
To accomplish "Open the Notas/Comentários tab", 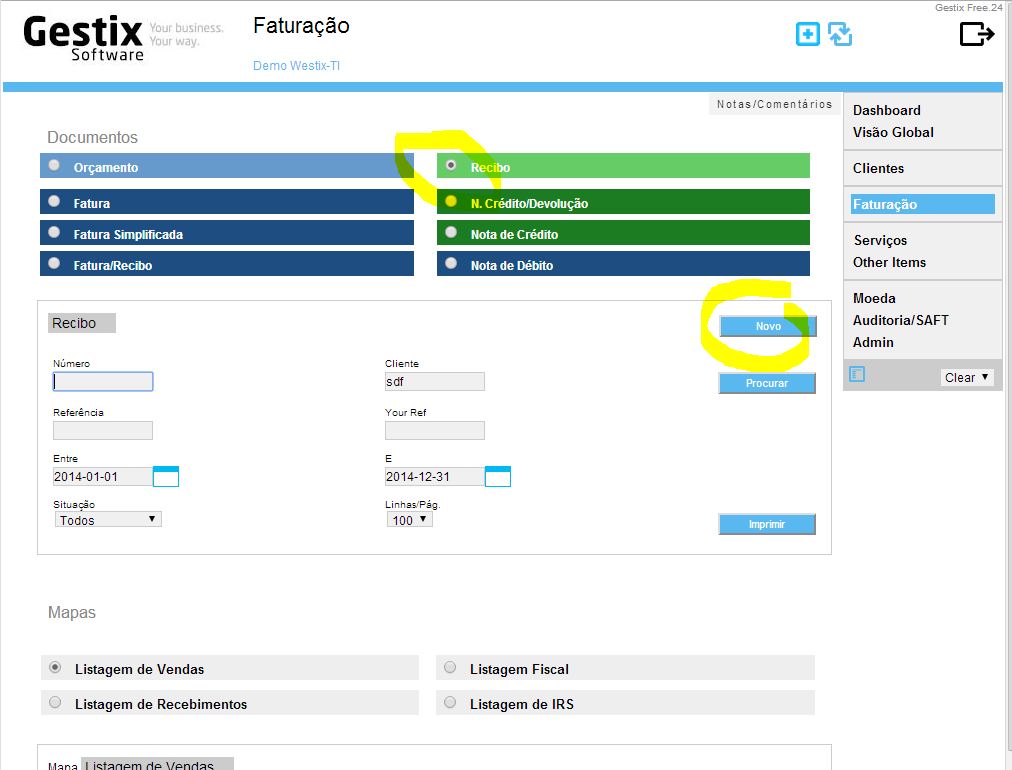I will pos(774,104).
